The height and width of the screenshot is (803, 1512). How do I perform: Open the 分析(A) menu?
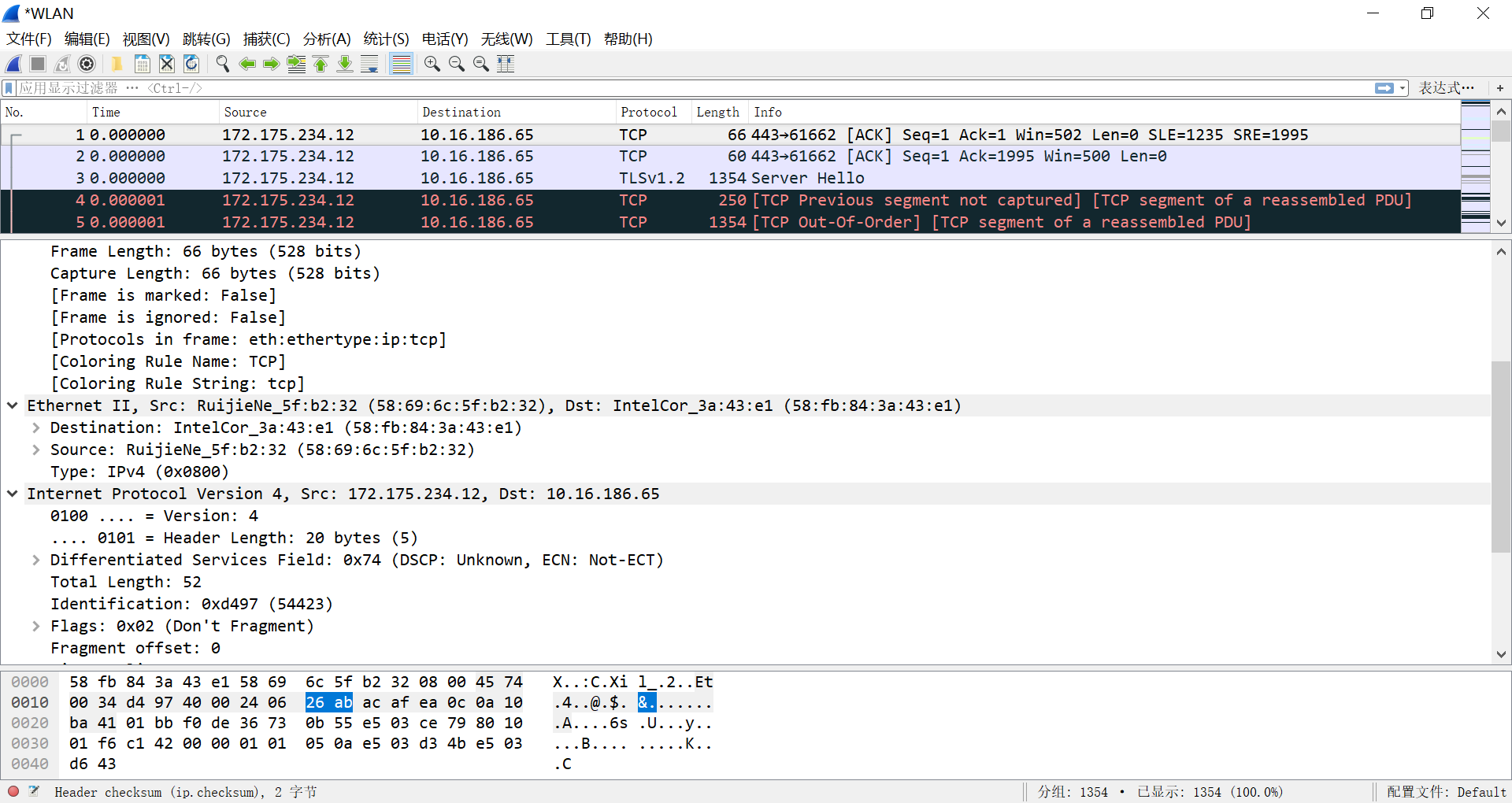(326, 39)
